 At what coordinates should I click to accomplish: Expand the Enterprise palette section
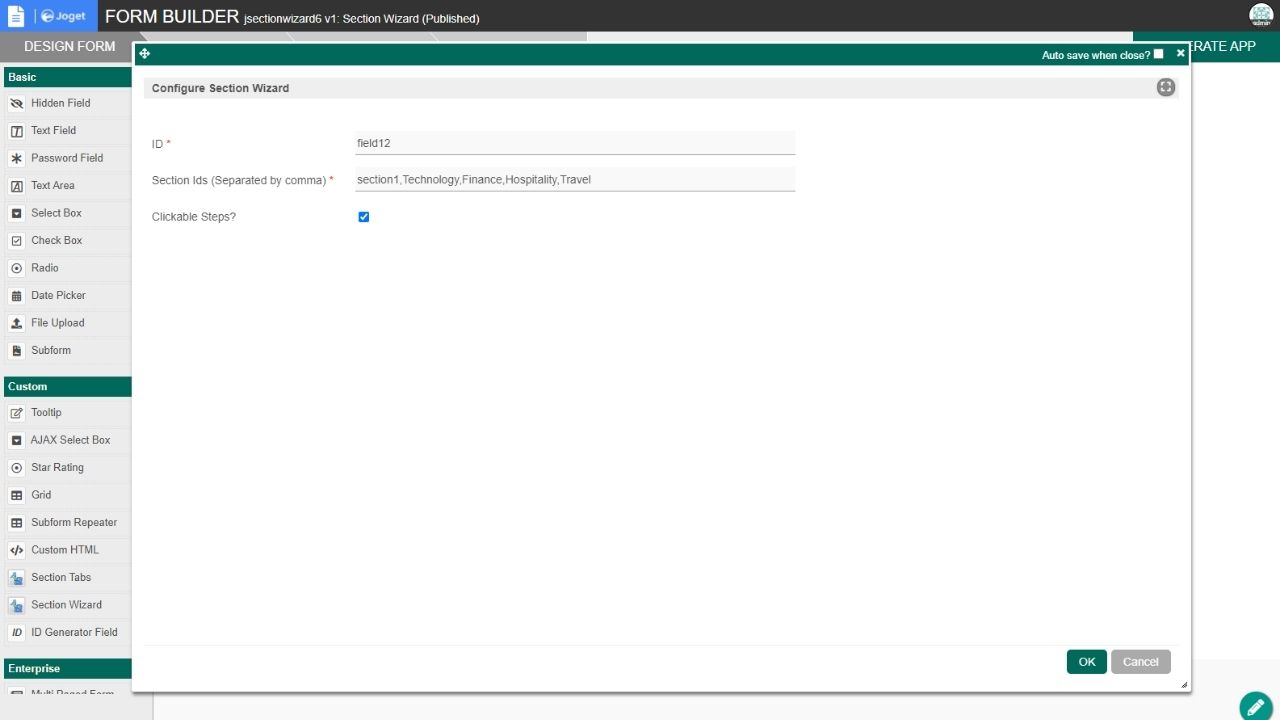pyautogui.click(x=66, y=668)
